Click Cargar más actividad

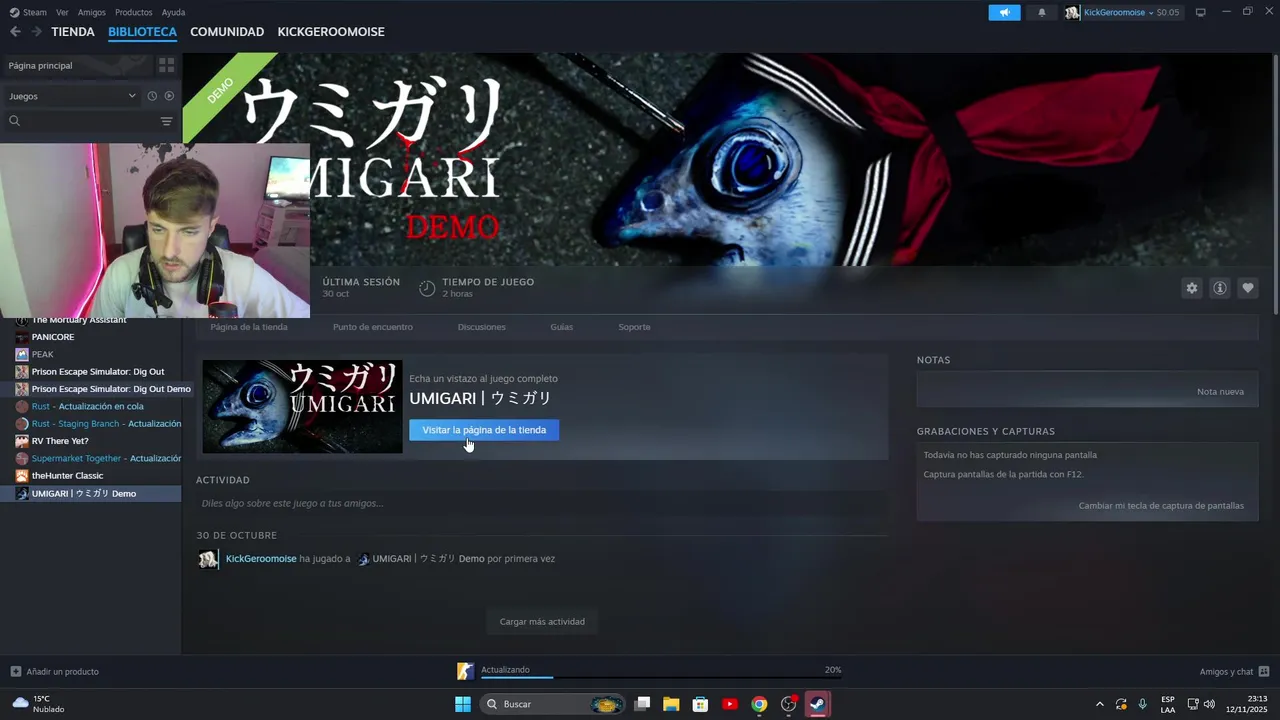point(542,621)
